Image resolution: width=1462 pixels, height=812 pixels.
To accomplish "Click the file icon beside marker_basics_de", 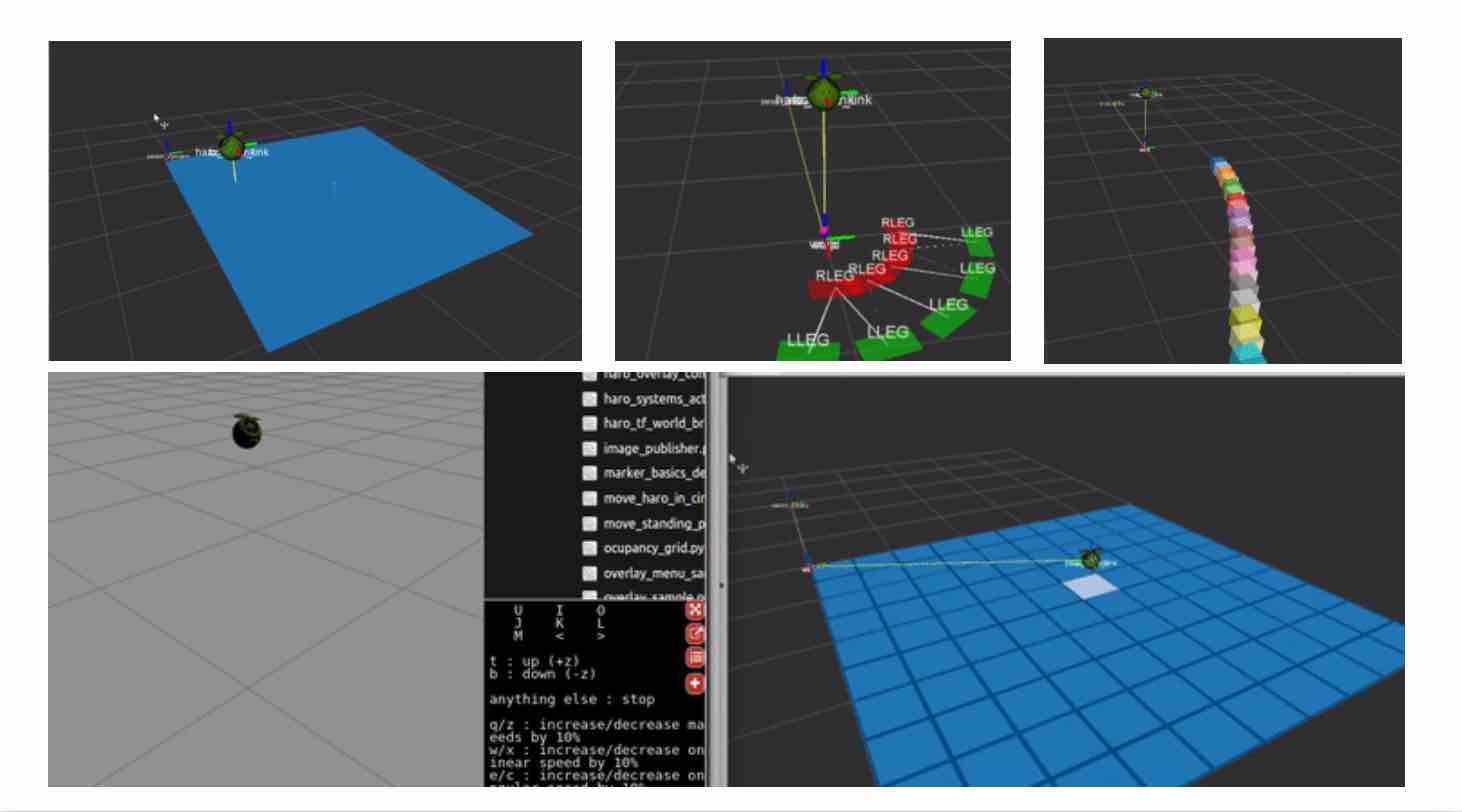I will [590, 473].
